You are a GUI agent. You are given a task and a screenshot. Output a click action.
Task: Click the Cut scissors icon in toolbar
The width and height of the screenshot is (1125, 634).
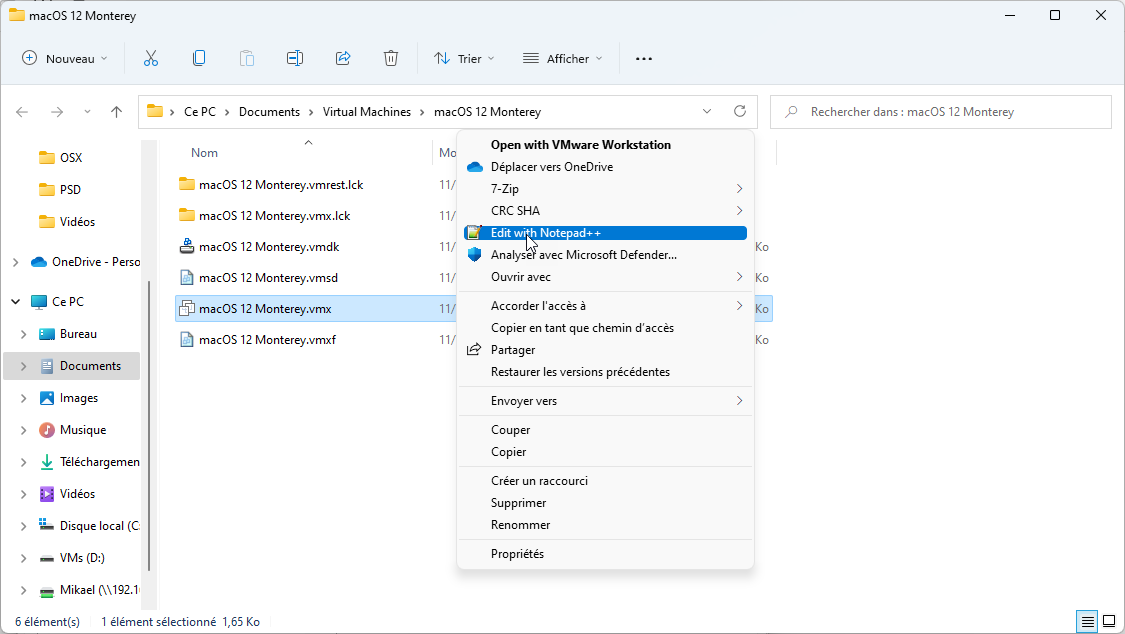point(151,59)
